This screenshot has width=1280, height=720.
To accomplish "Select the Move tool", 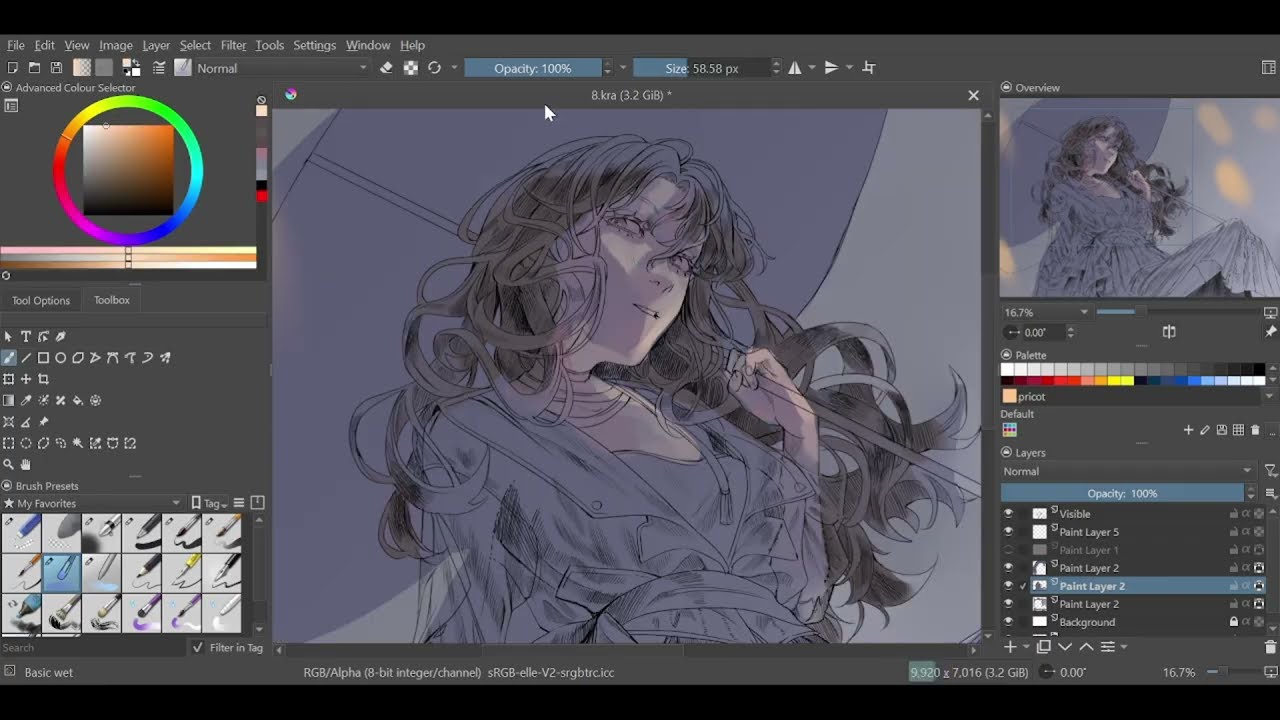I will [26, 379].
